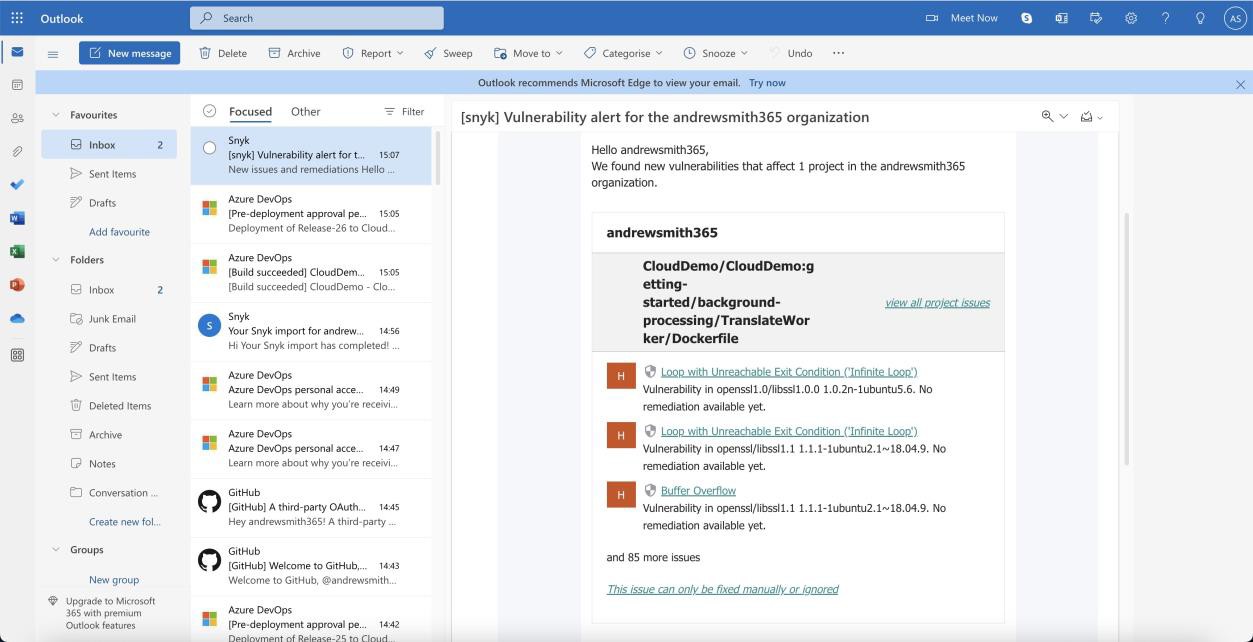1253x642 pixels.
Task: Open Outlook Settings gear
Action: coord(1130,17)
